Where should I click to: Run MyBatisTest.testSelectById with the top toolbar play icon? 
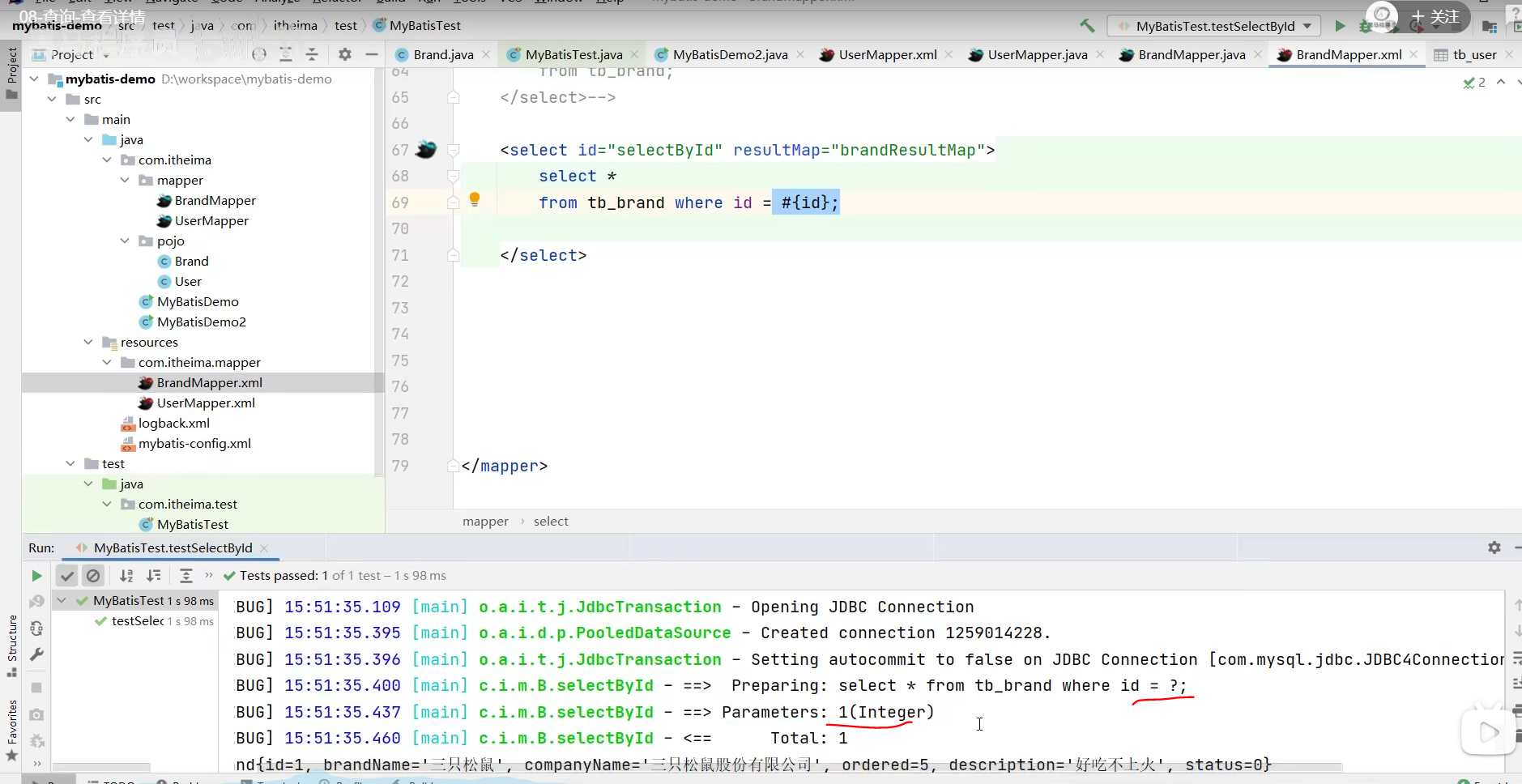coord(1340,26)
